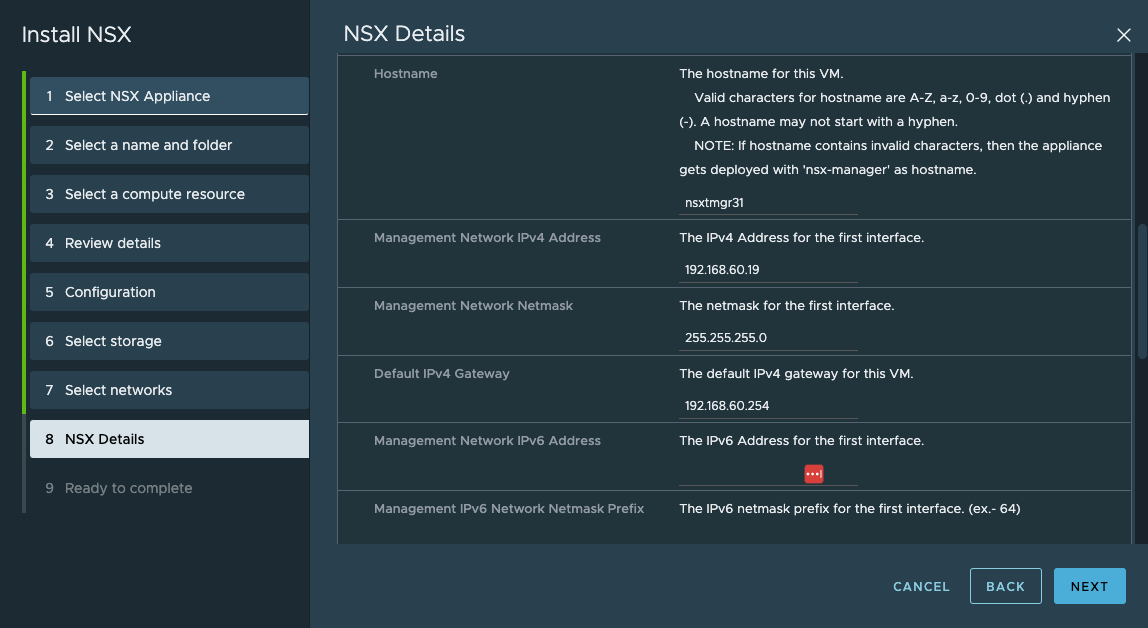Click the Install NSX title
1148x628 pixels.
[76, 34]
